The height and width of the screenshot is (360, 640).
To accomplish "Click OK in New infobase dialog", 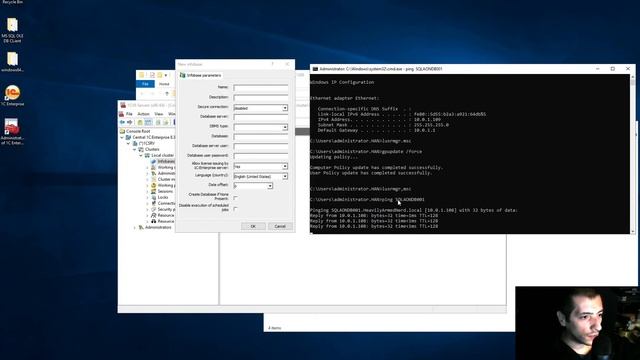I will 253,226.
